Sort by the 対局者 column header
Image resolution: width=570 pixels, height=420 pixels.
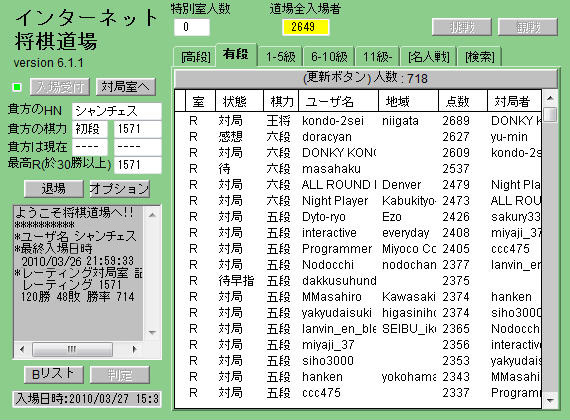(514, 101)
